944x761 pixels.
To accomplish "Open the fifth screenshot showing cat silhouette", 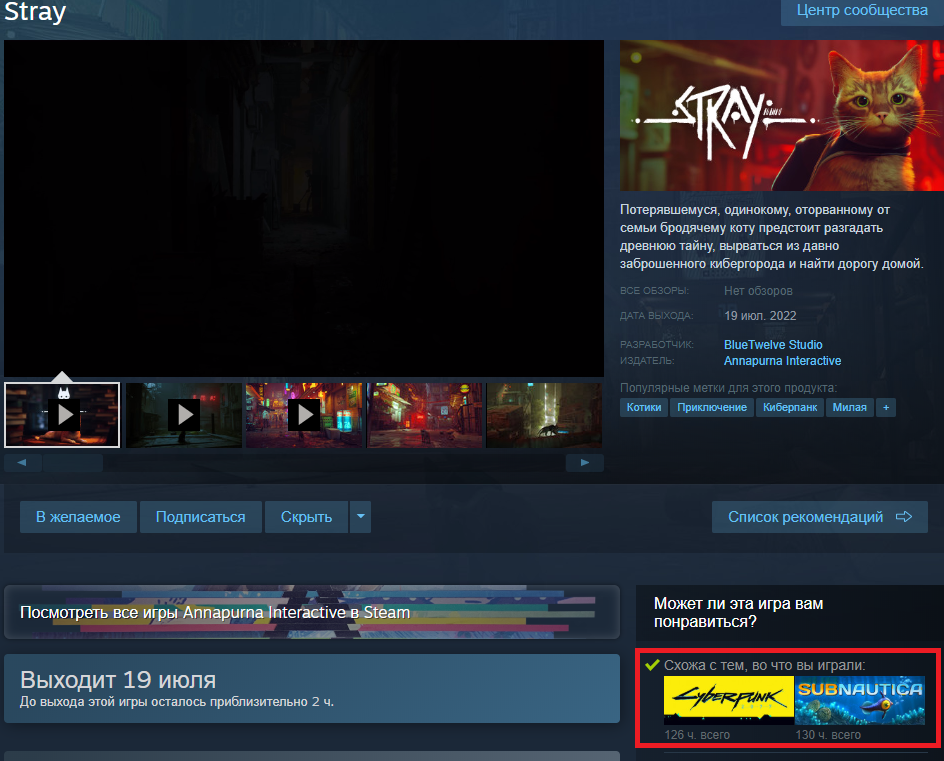I will (544, 415).
